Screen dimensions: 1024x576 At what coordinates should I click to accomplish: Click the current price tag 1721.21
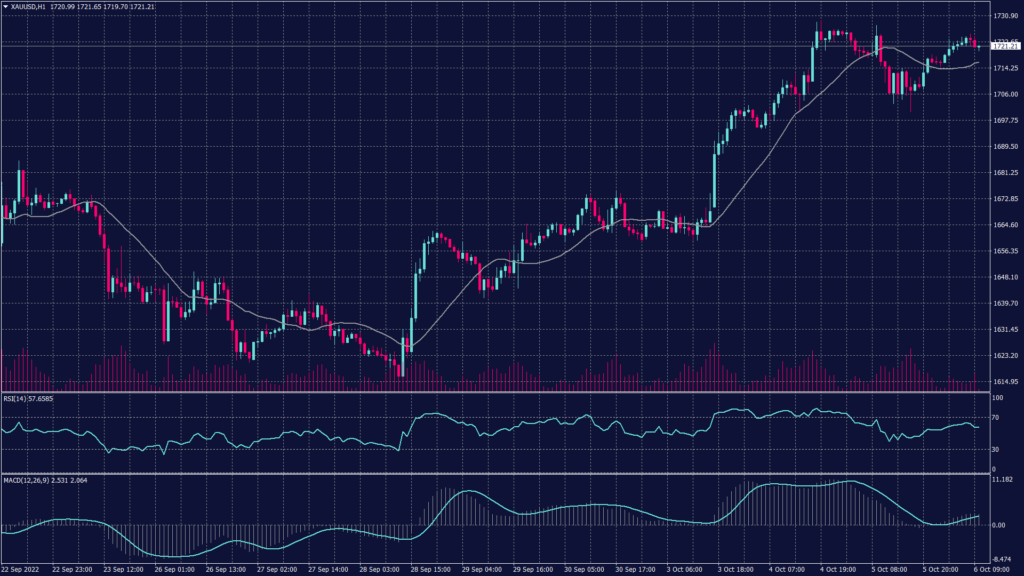(1003, 46)
